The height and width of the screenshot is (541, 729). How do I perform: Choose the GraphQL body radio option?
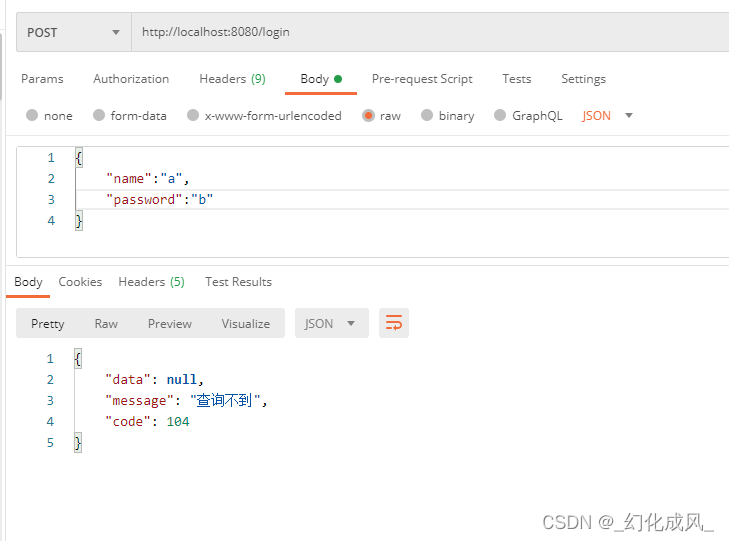pos(500,115)
